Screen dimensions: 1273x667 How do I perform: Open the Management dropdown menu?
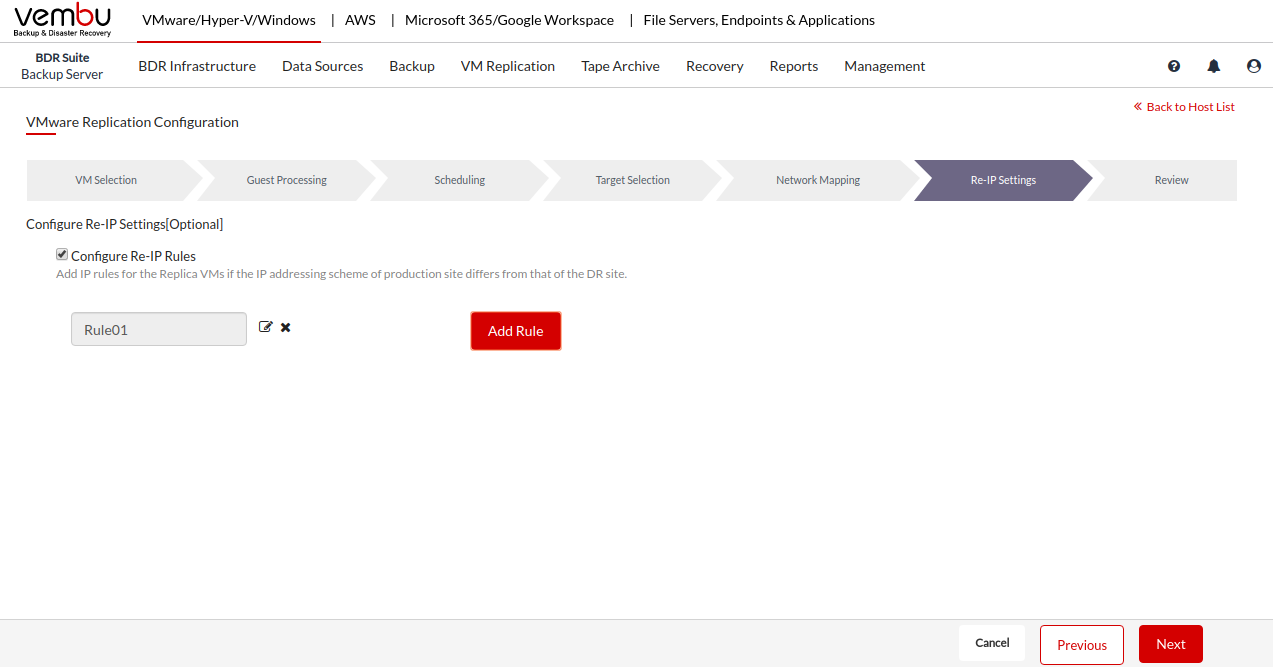884,66
